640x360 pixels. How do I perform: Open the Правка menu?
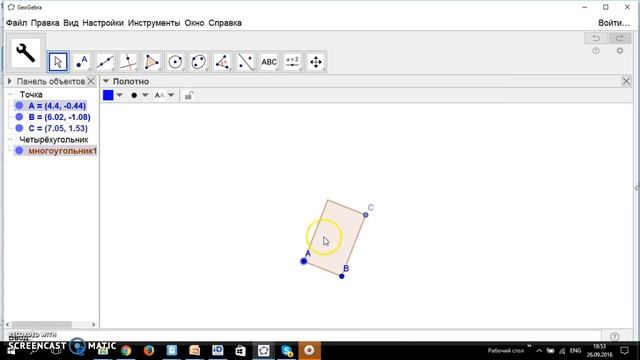tap(45, 23)
